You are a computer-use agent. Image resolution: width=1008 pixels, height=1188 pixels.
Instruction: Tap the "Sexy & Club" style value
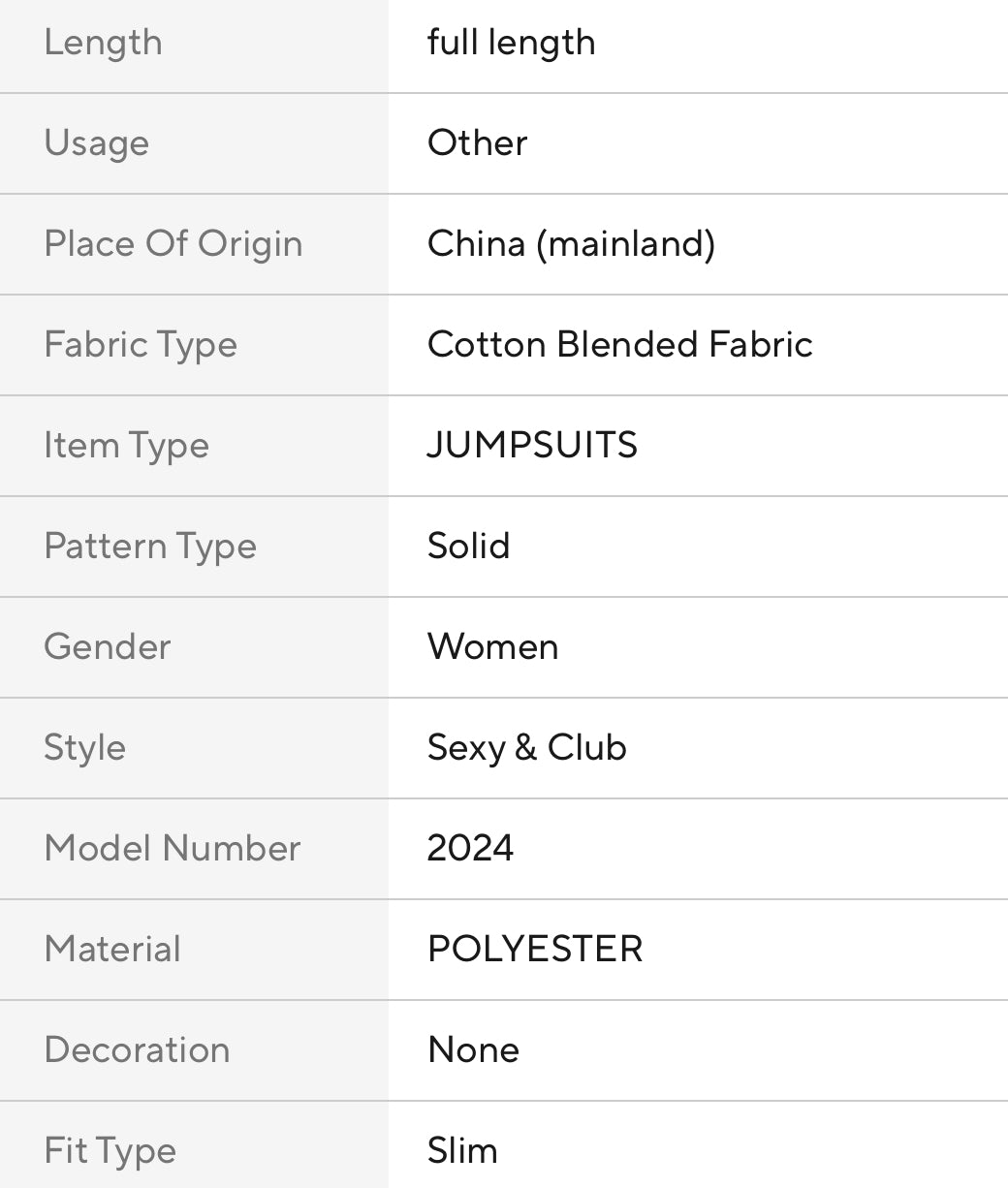(x=526, y=748)
